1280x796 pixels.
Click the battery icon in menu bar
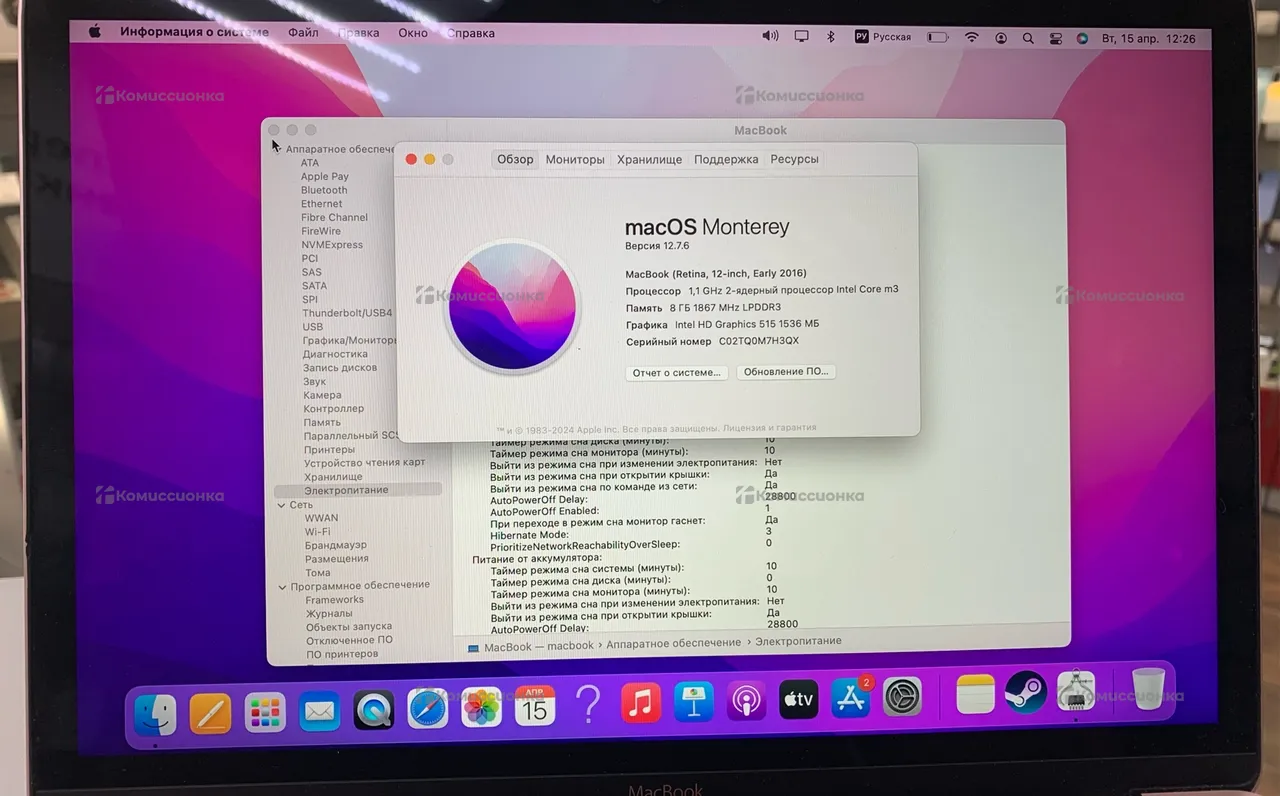coord(937,37)
